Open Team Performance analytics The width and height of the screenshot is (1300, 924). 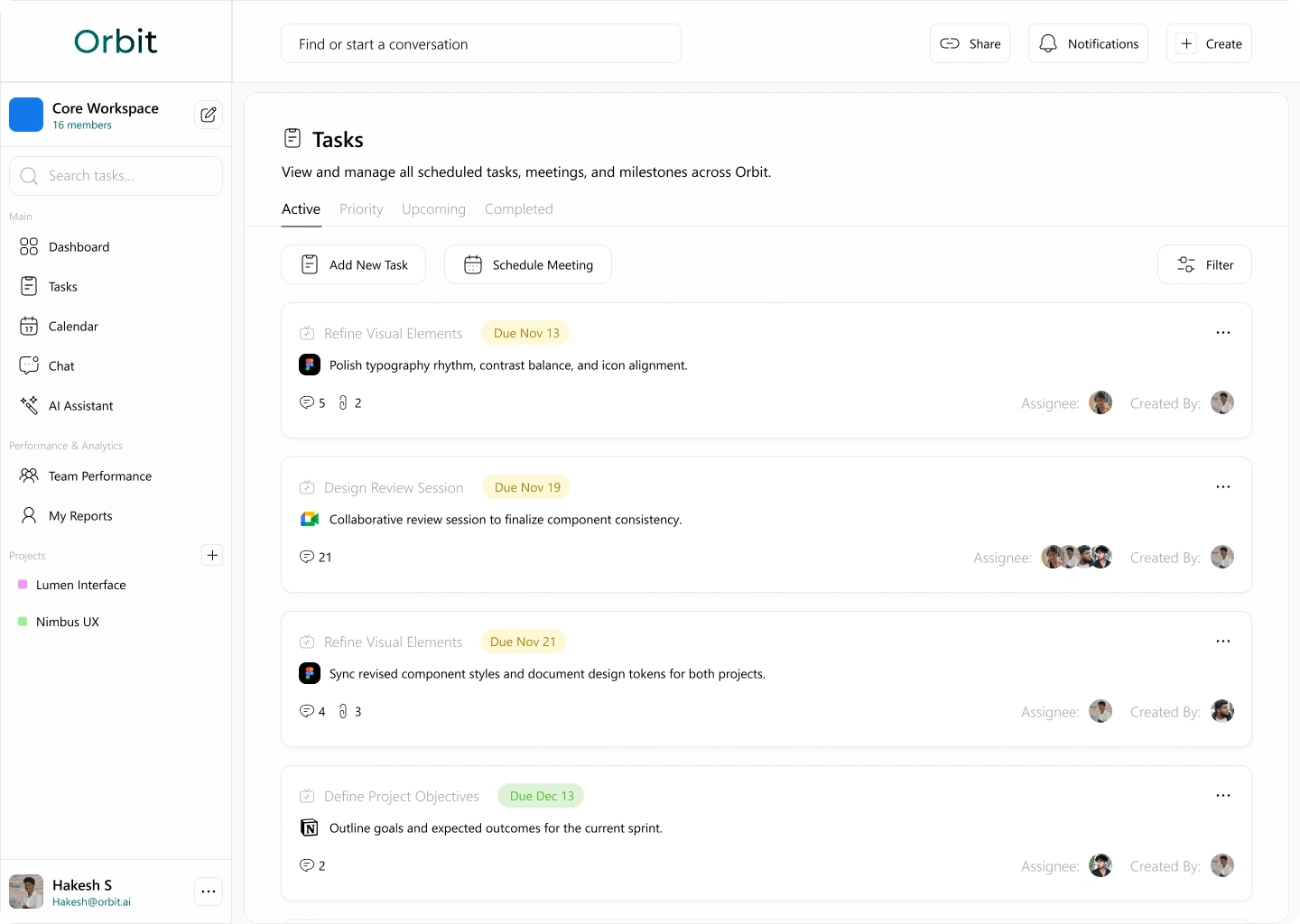tap(99, 476)
